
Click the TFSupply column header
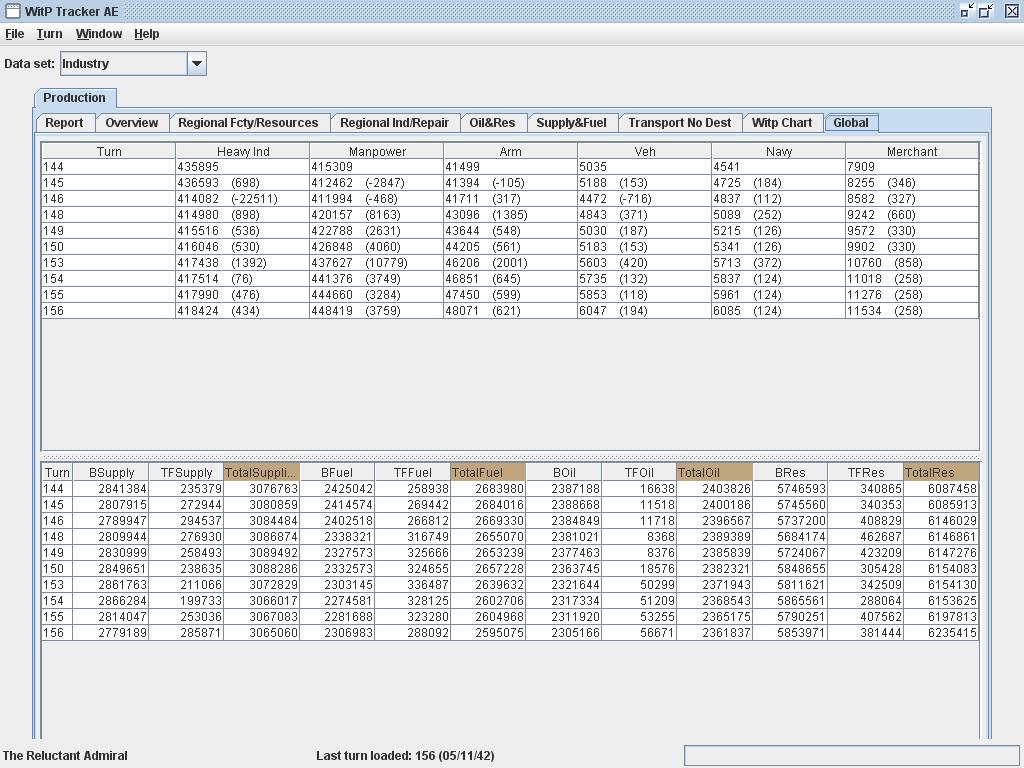pos(186,472)
